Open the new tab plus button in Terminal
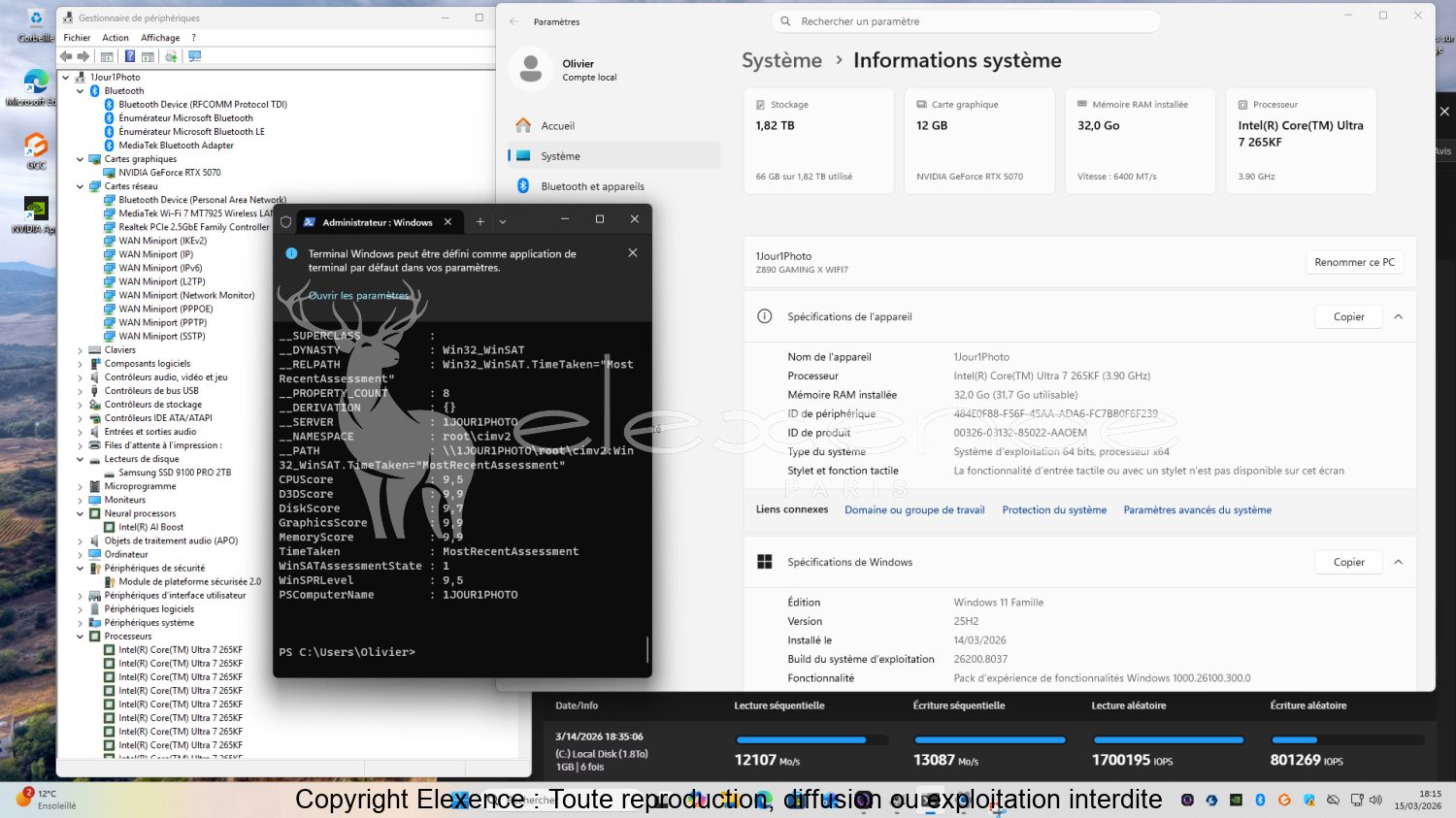 [x=480, y=222]
